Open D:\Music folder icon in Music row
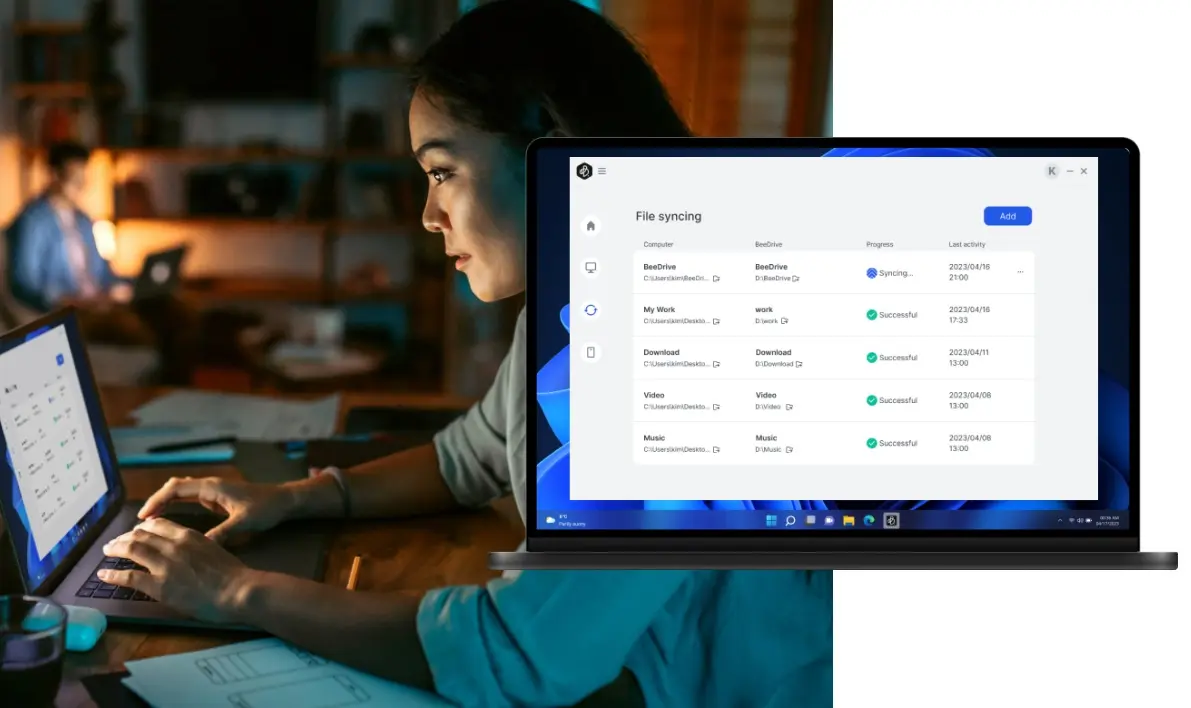This screenshot has height=708, width=1191. point(789,450)
